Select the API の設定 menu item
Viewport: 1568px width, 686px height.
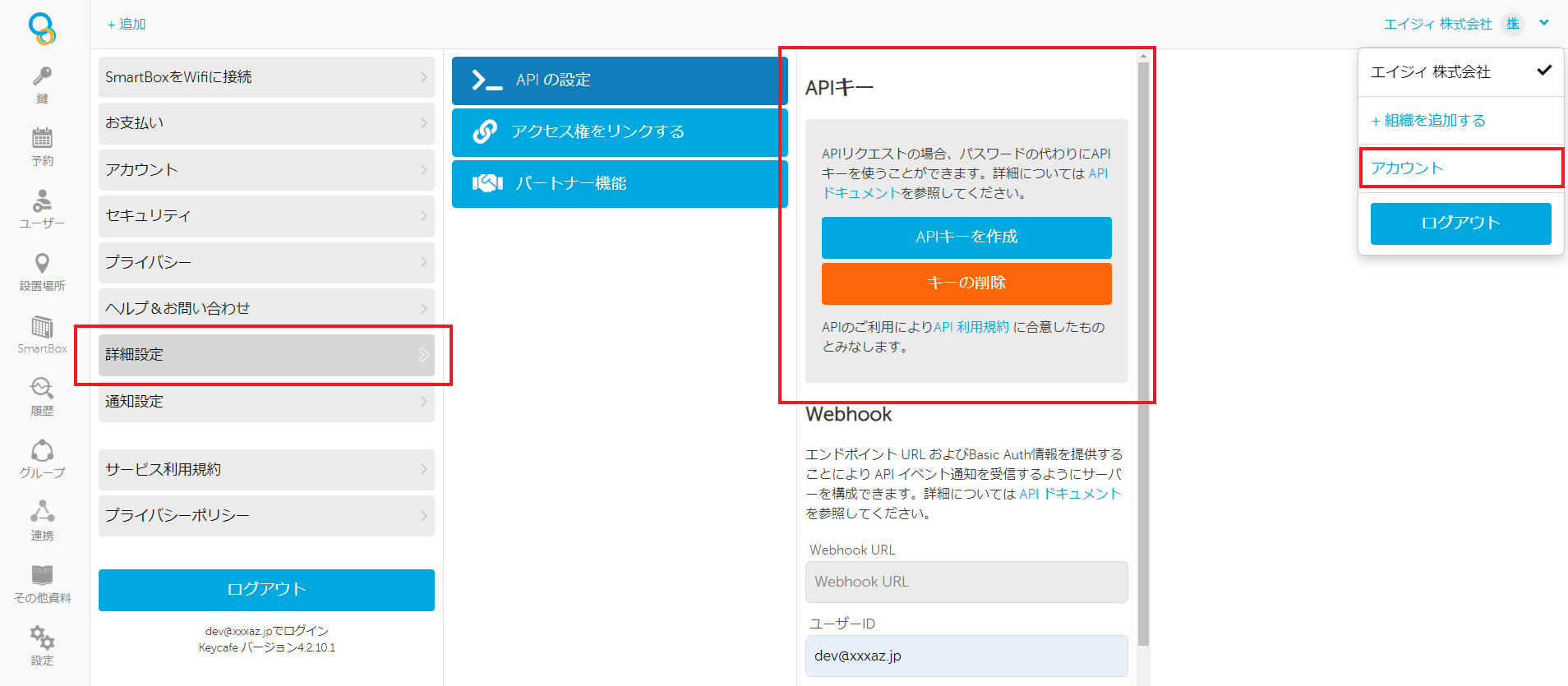[x=620, y=81]
